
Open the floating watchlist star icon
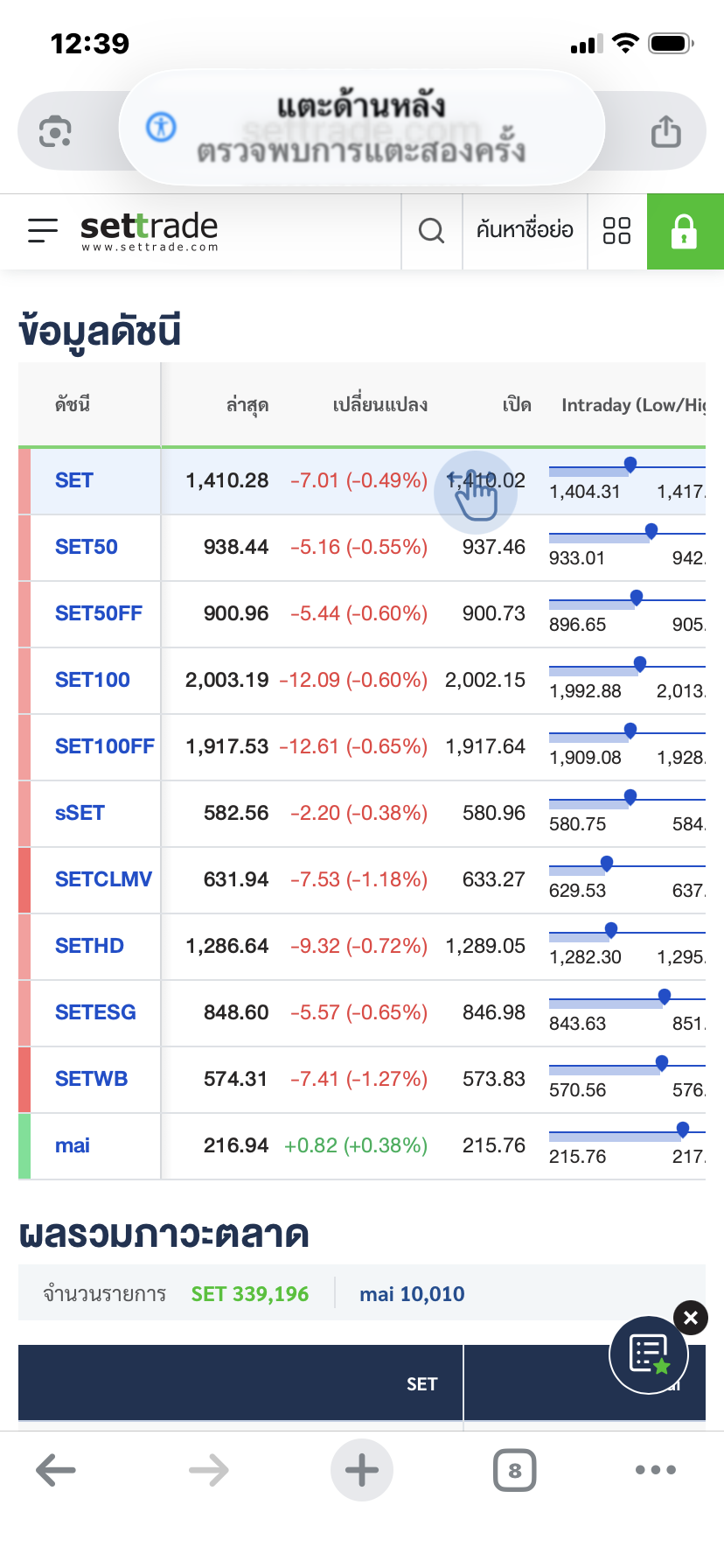point(649,1354)
